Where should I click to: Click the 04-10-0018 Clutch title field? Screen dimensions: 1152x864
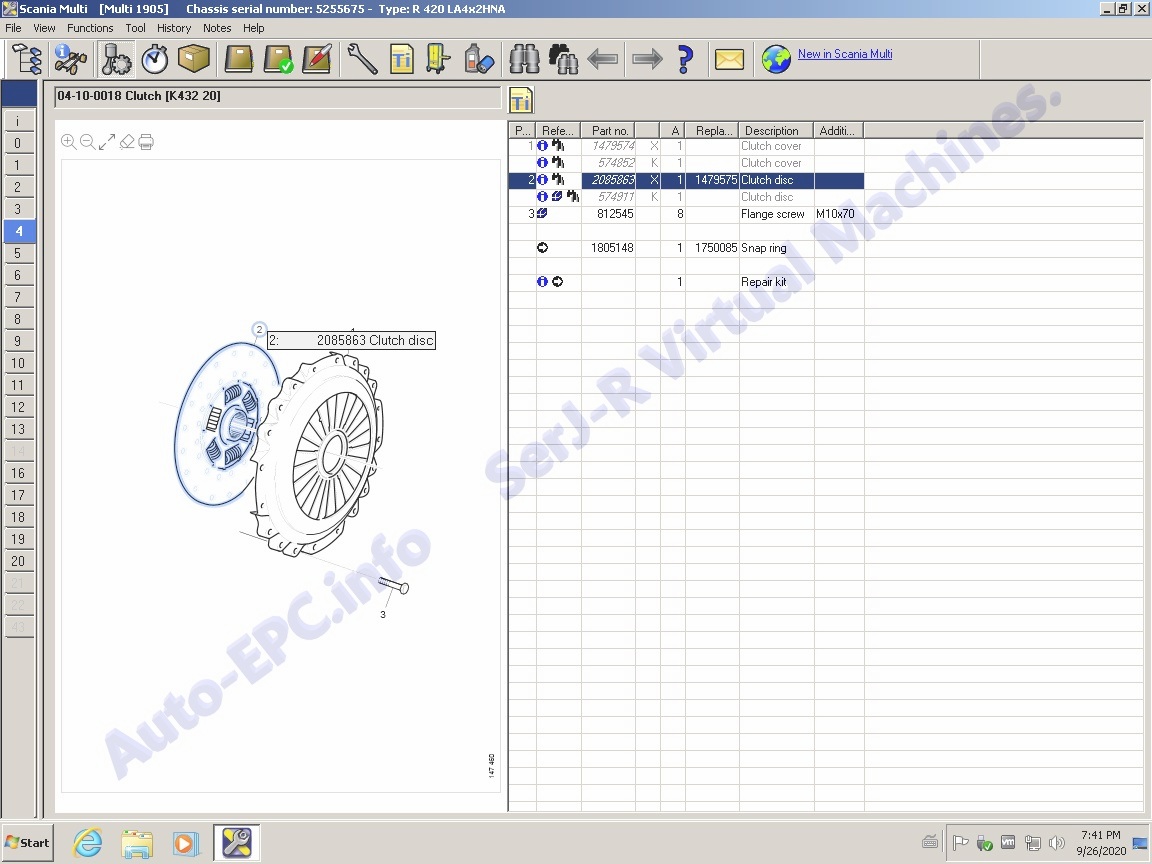pos(278,96)
